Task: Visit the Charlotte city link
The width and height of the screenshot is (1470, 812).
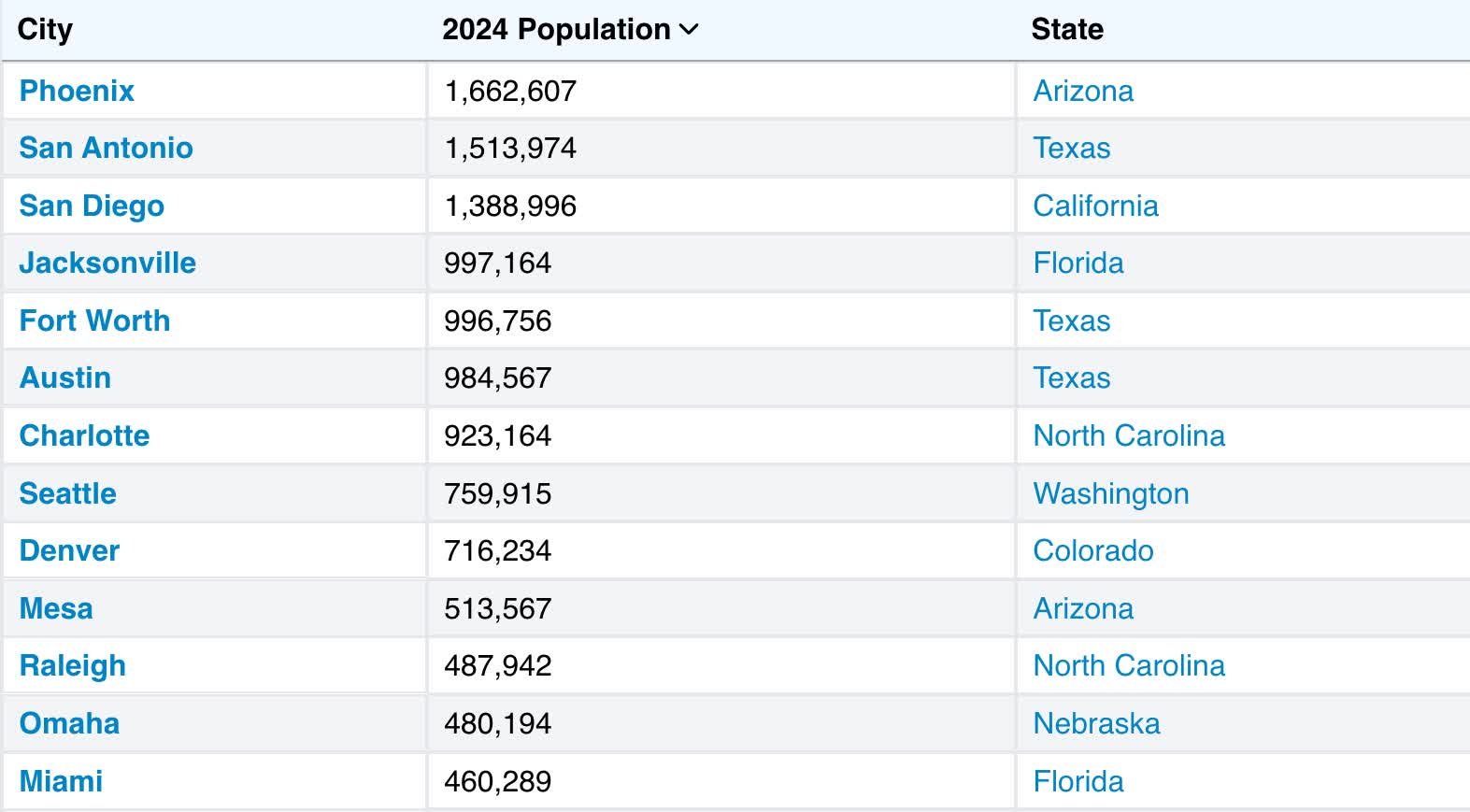Action: pyautogui.click(x=84, y=435)
